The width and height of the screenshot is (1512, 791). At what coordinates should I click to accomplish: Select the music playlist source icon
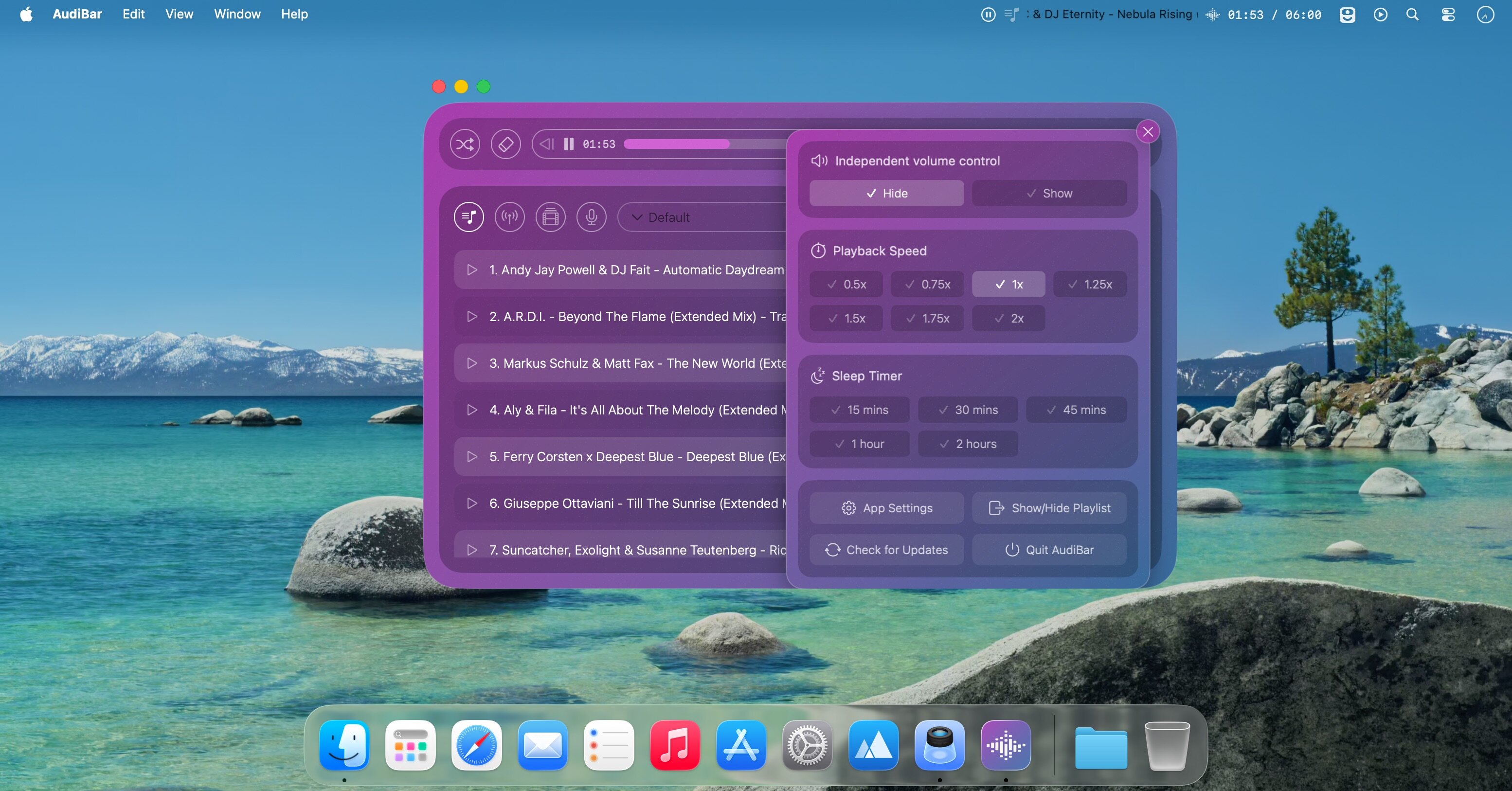pos(468,217)
